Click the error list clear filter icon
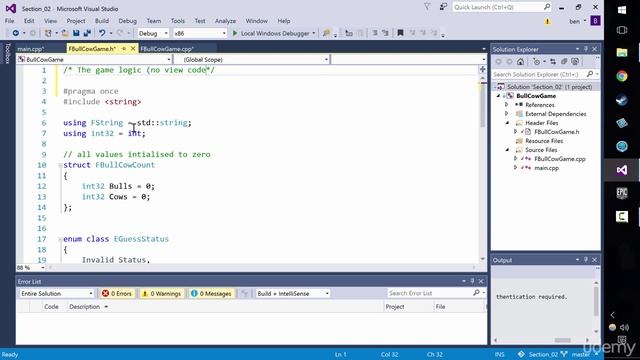Screen dimensions: 640x360 click(244, 293)
